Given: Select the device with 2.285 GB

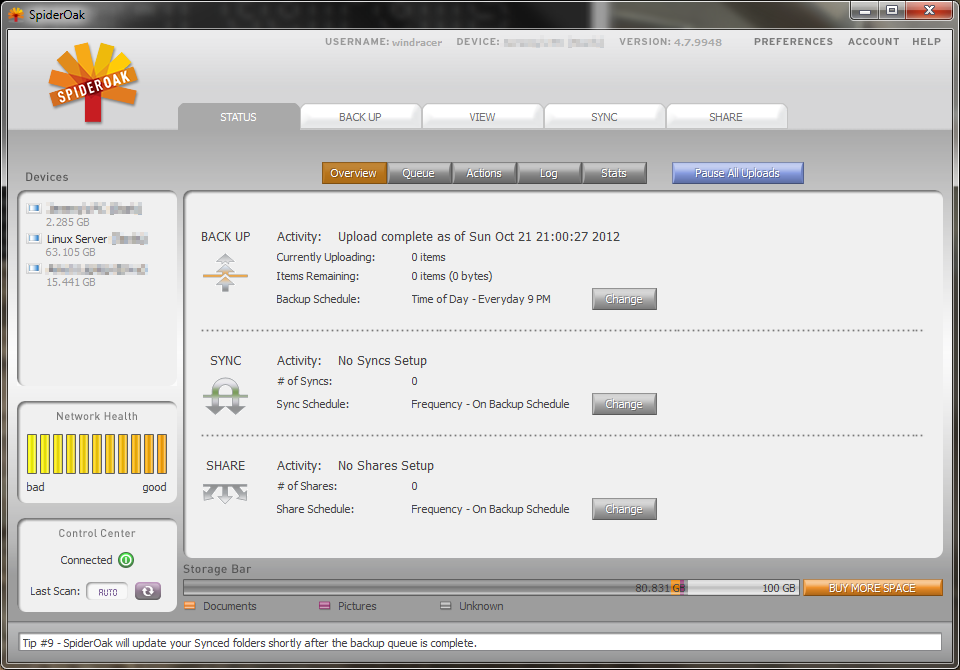Looking at the screenshot, I should [x=84, y=214].
